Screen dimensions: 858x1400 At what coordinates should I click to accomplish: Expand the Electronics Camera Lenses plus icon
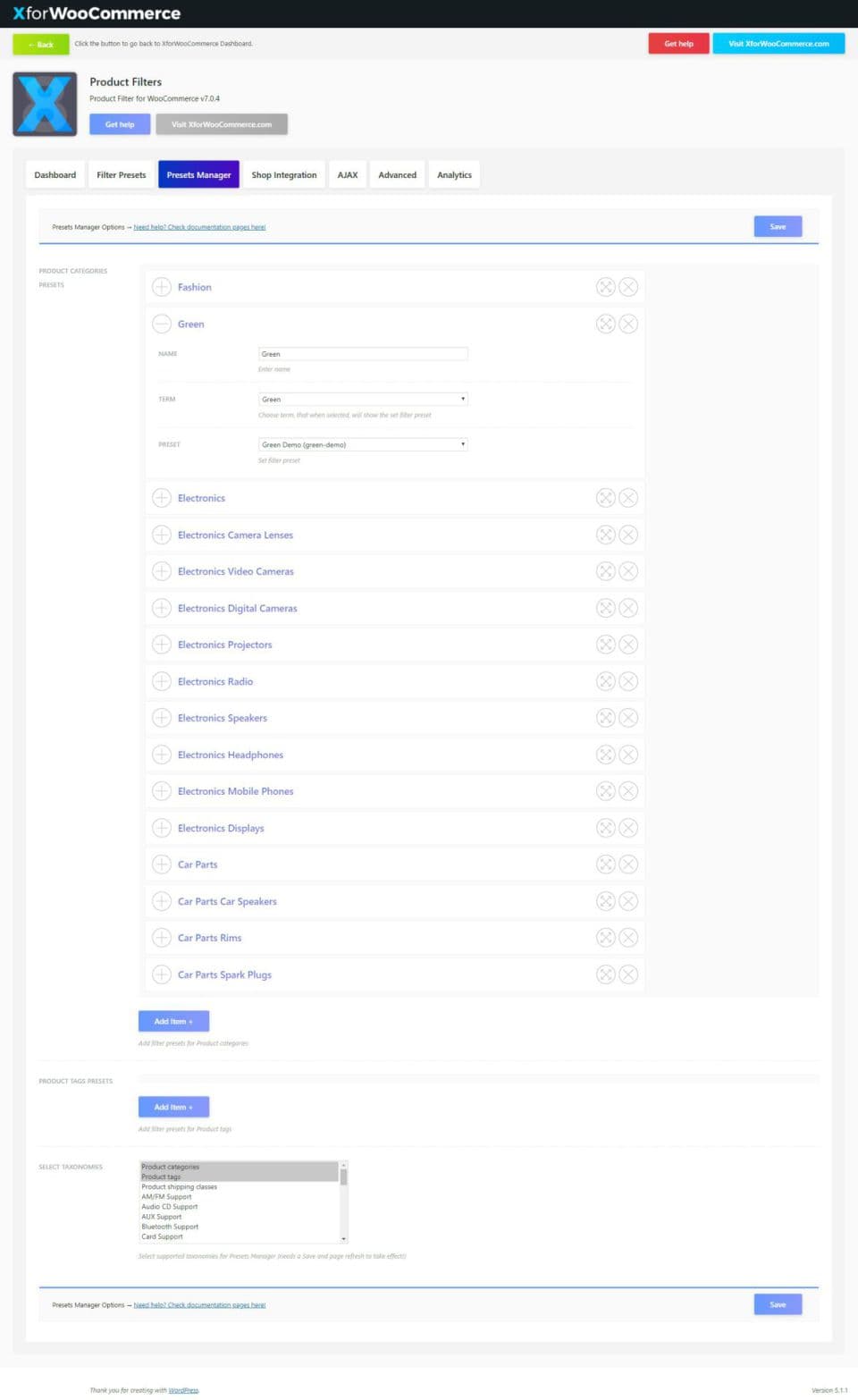point(162,535)
